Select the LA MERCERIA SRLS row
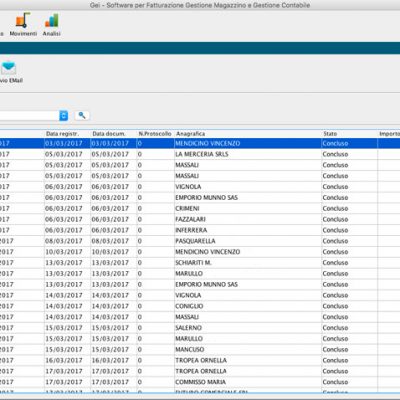Viewport: 400px width, 400px height. (x=200, y=154)
